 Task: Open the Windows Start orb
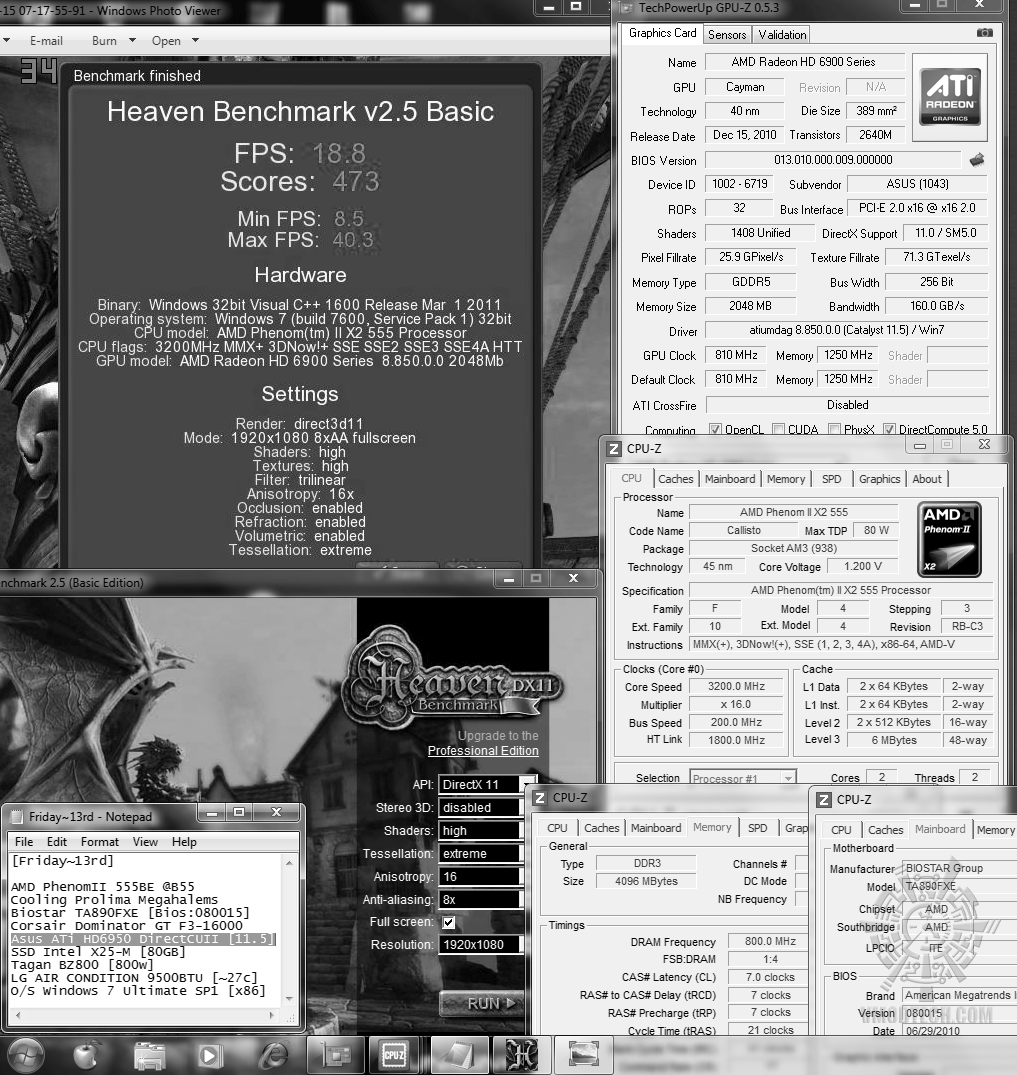[x=25, y=1055]
